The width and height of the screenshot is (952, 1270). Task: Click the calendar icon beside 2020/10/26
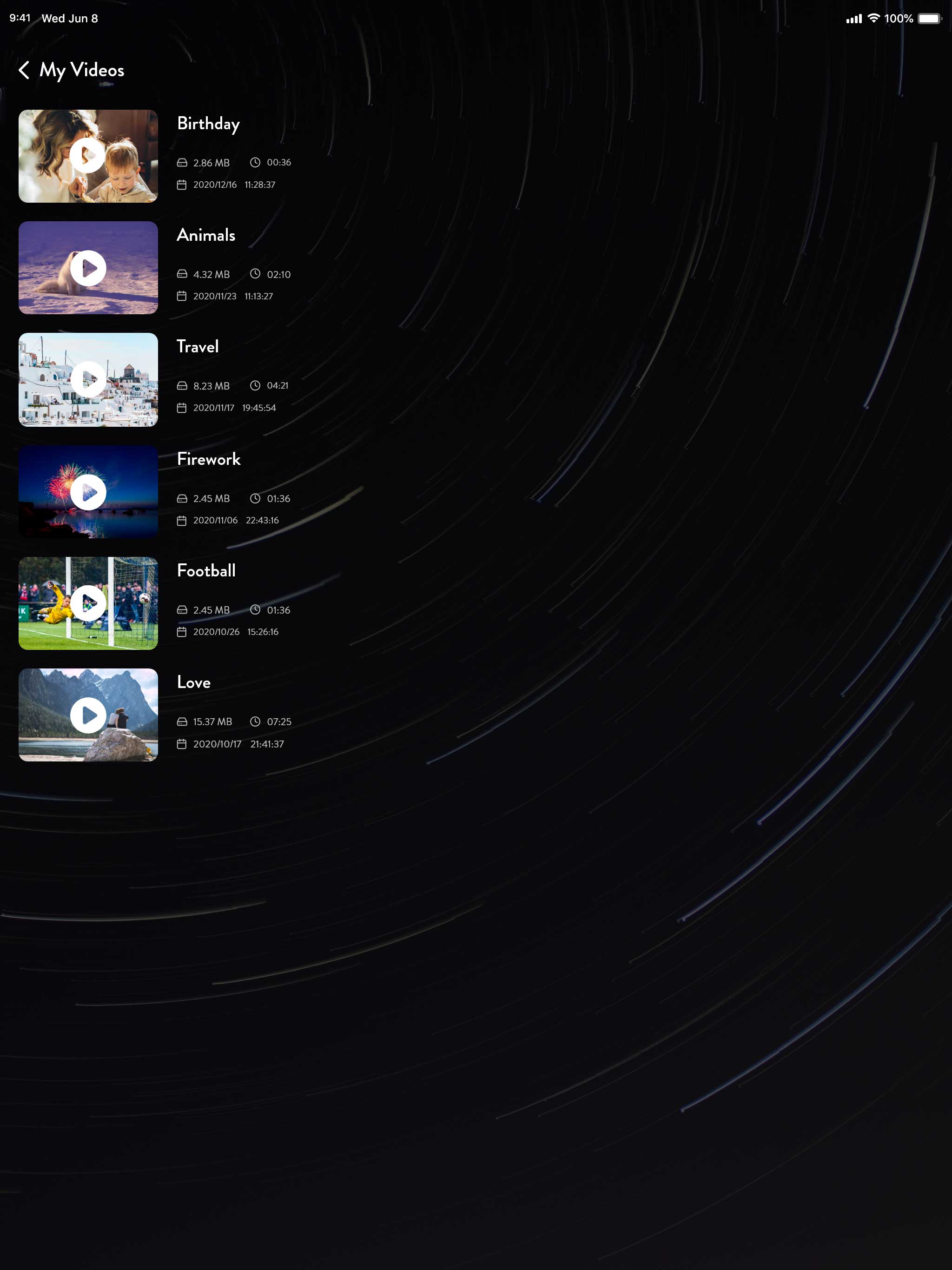click(182, 632)
